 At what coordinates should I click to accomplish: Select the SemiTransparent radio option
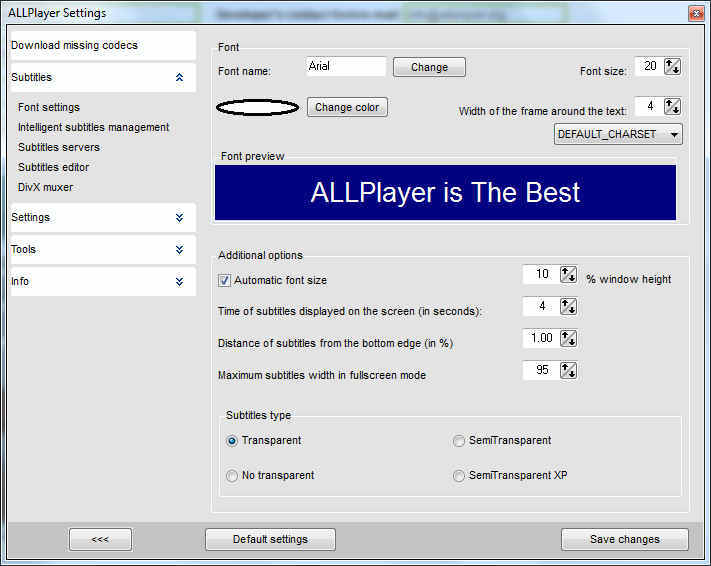coord(458,441)
